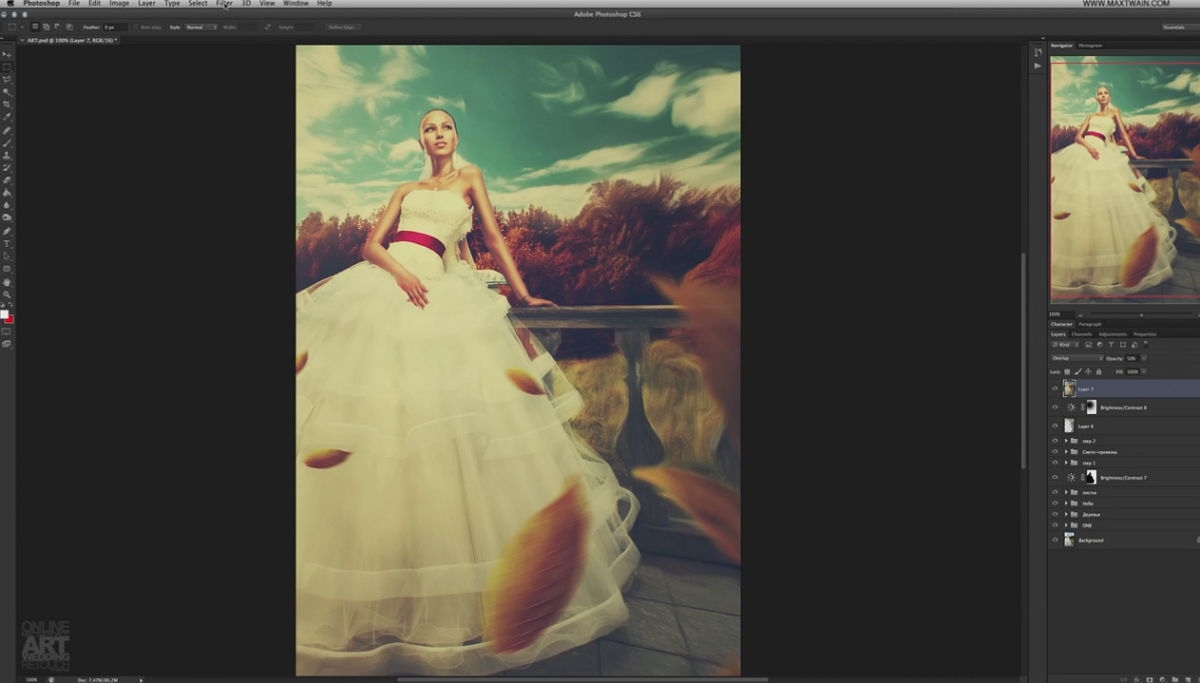Select the Crop tool
This screenshot has width=1200, height=683.
[7, 103]
